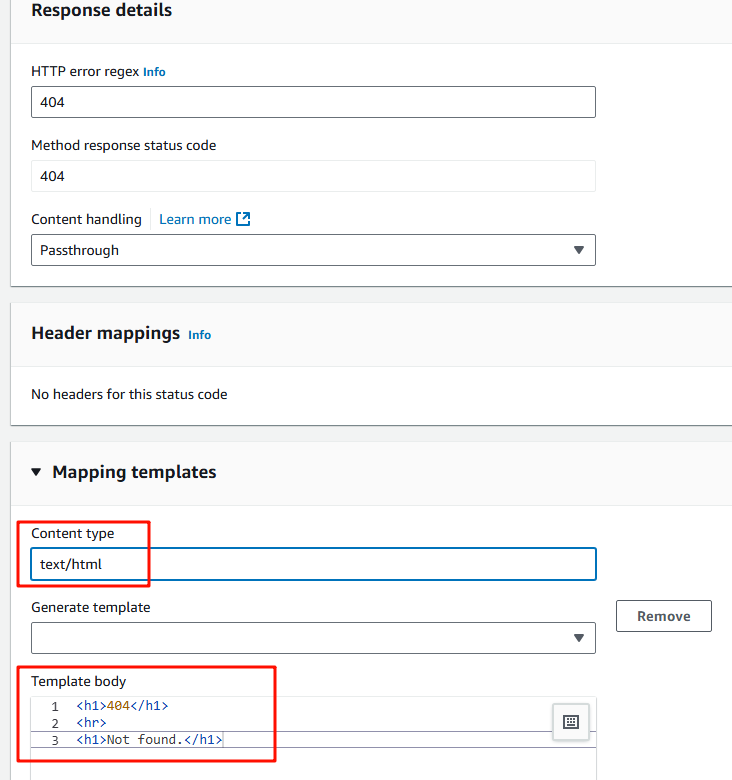Click the Not found. code line

[x=149, y=740]
